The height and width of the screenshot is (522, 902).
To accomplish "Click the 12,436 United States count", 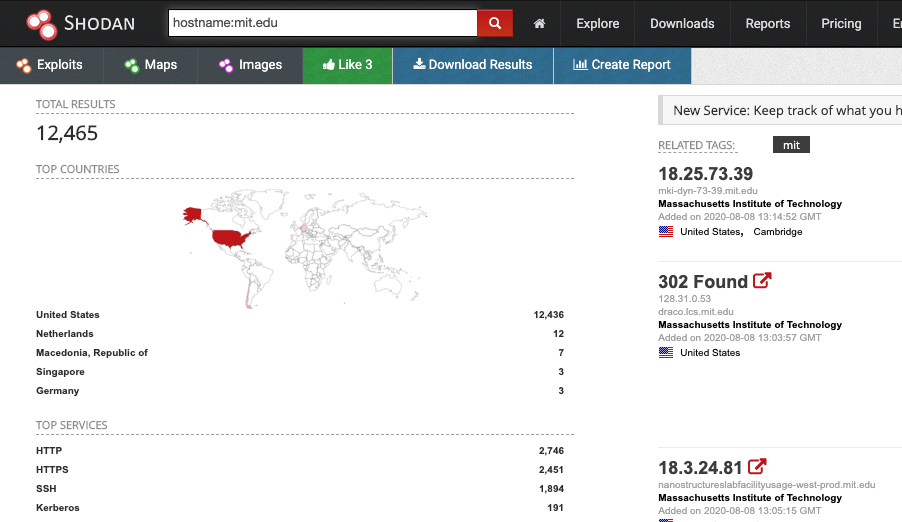I will (548, 315).
